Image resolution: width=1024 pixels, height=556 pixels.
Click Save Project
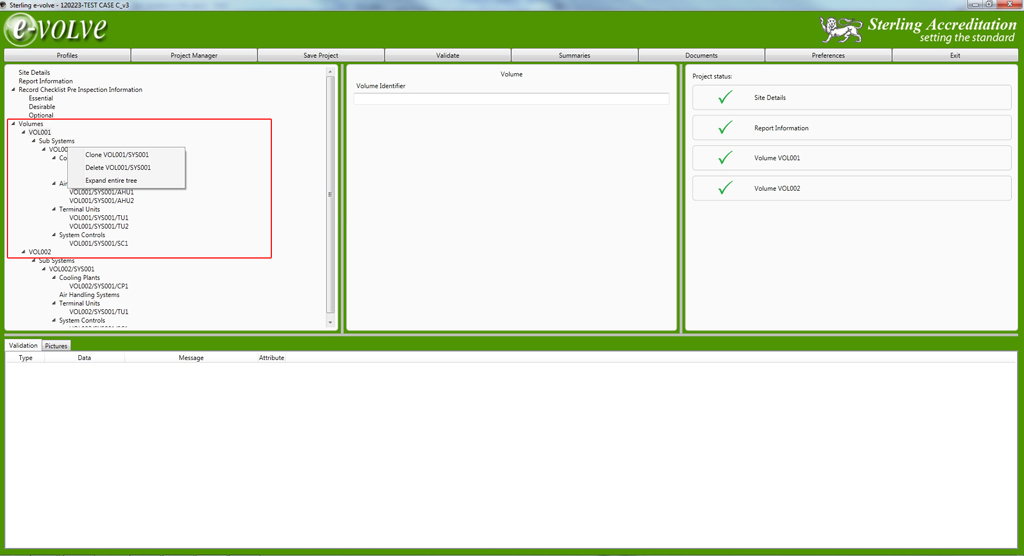321,56
